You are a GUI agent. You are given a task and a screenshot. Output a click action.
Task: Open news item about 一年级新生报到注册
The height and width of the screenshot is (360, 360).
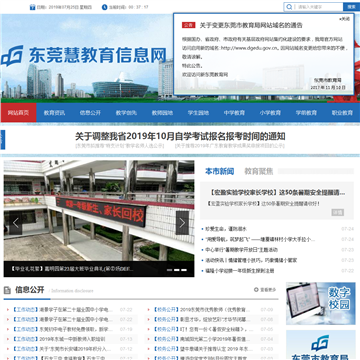(x=240, y=271)
